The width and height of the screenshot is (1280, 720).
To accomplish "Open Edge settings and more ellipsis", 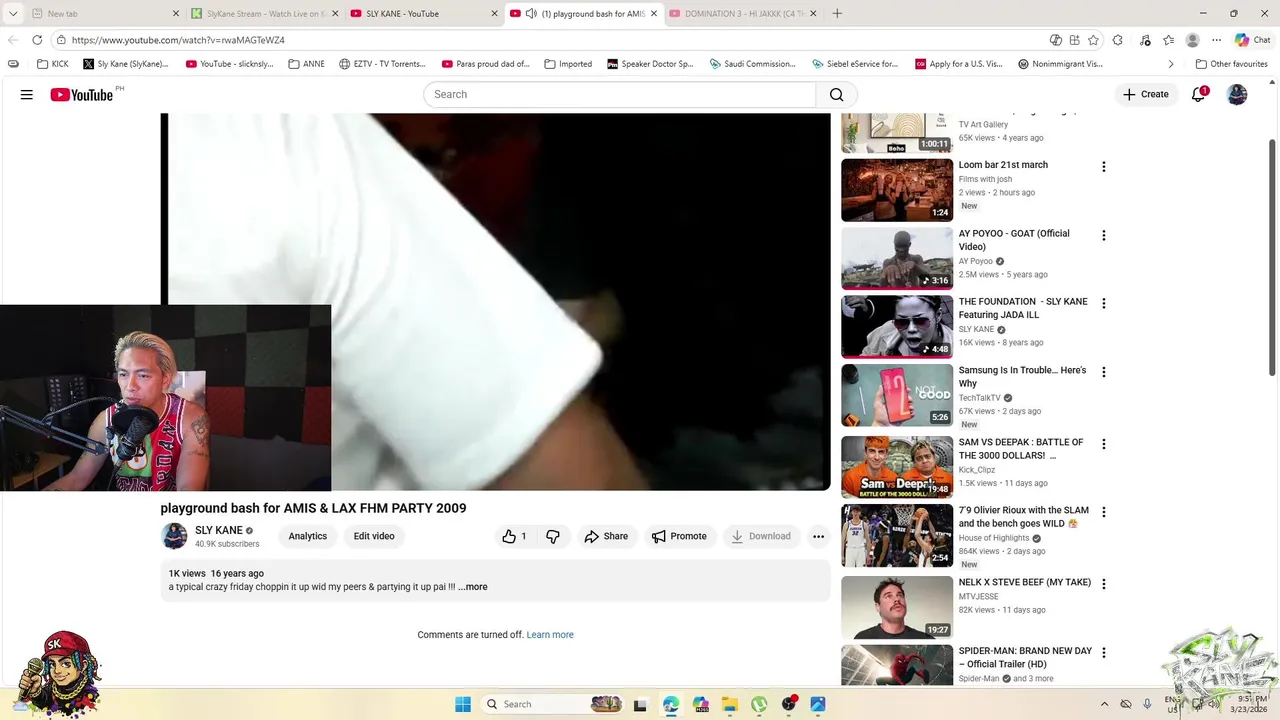I will (x=1216, y=40).
